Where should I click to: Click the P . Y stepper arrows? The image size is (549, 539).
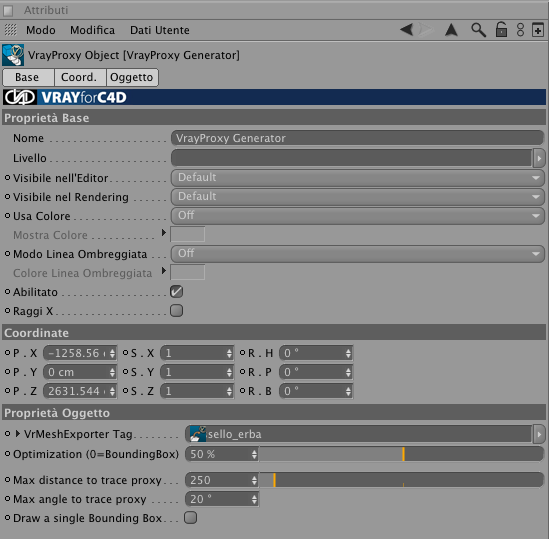112,372
